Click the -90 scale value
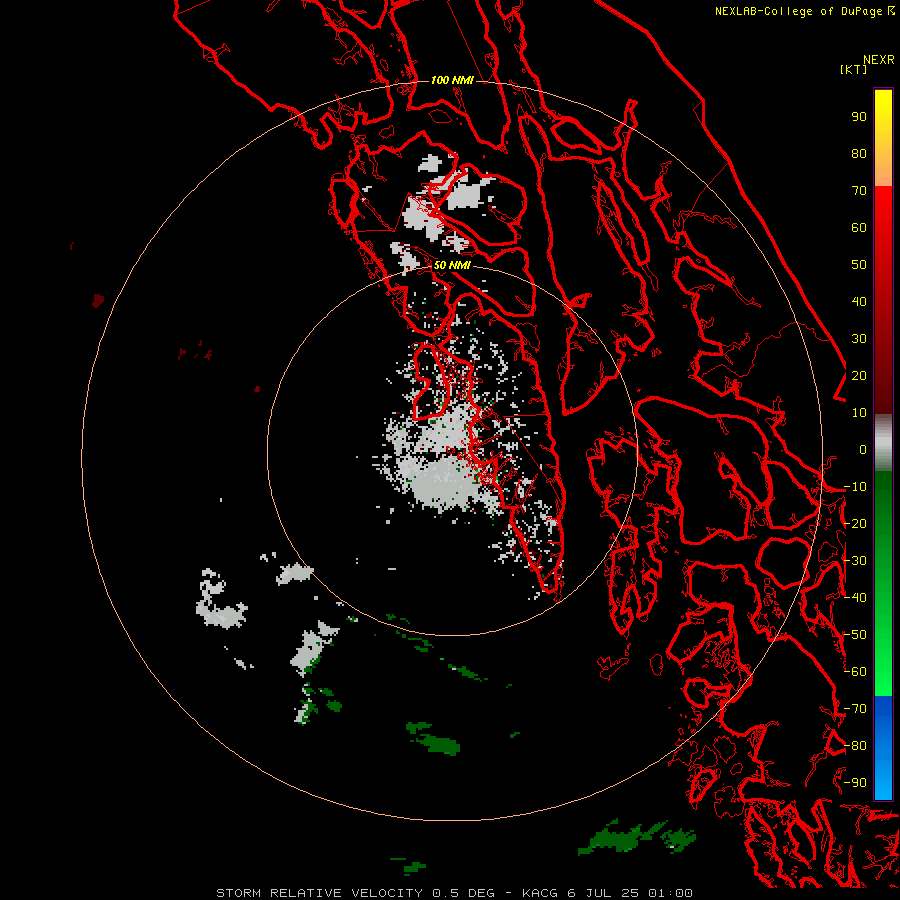 point(855,783)
